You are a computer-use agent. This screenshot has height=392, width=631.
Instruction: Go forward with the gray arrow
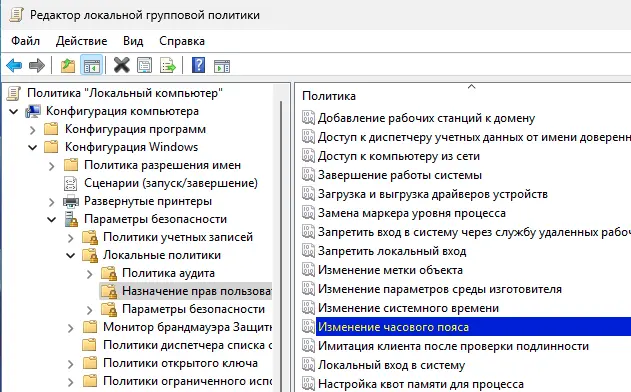(37, 65)
